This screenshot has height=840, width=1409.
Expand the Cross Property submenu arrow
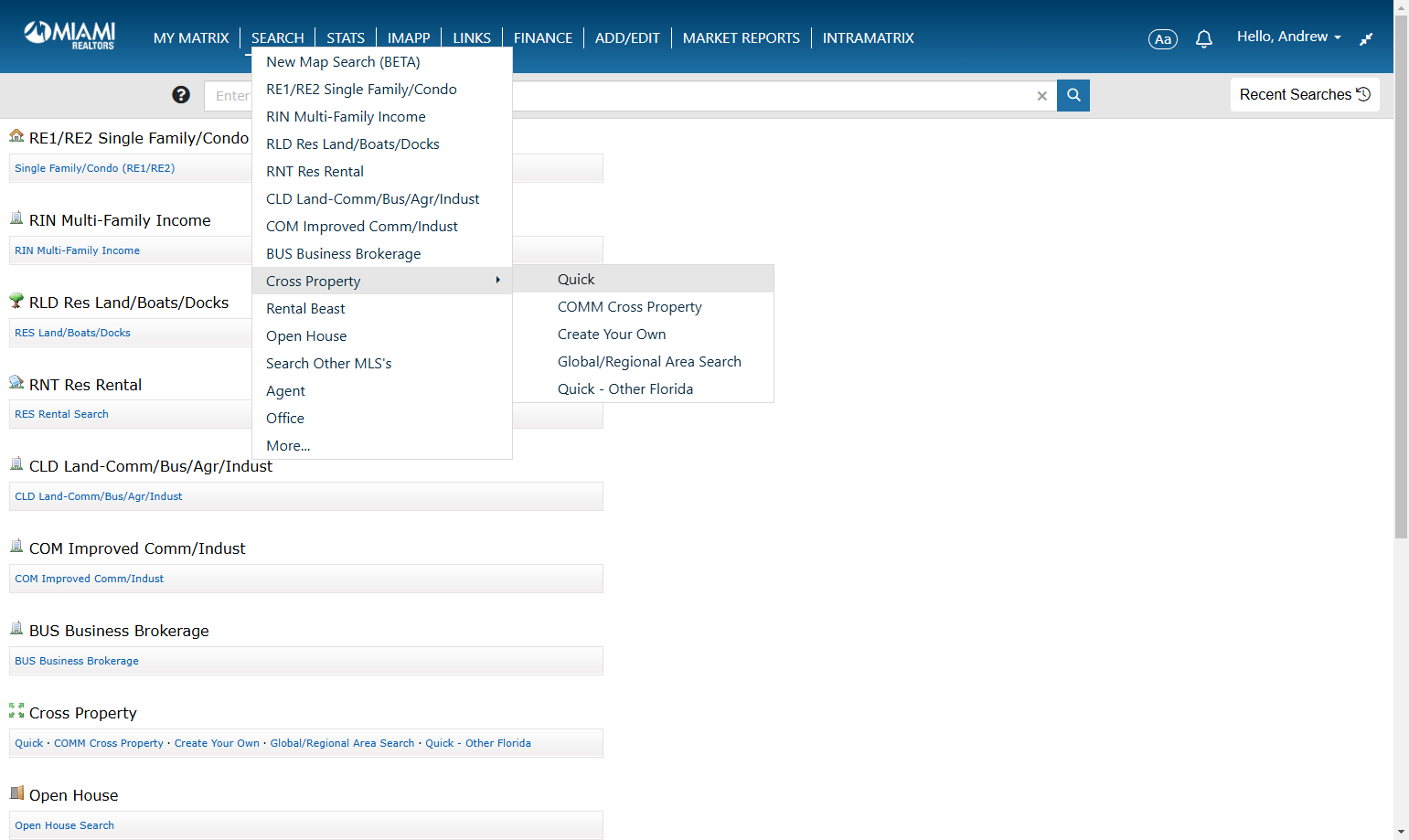tap(497, 280)
